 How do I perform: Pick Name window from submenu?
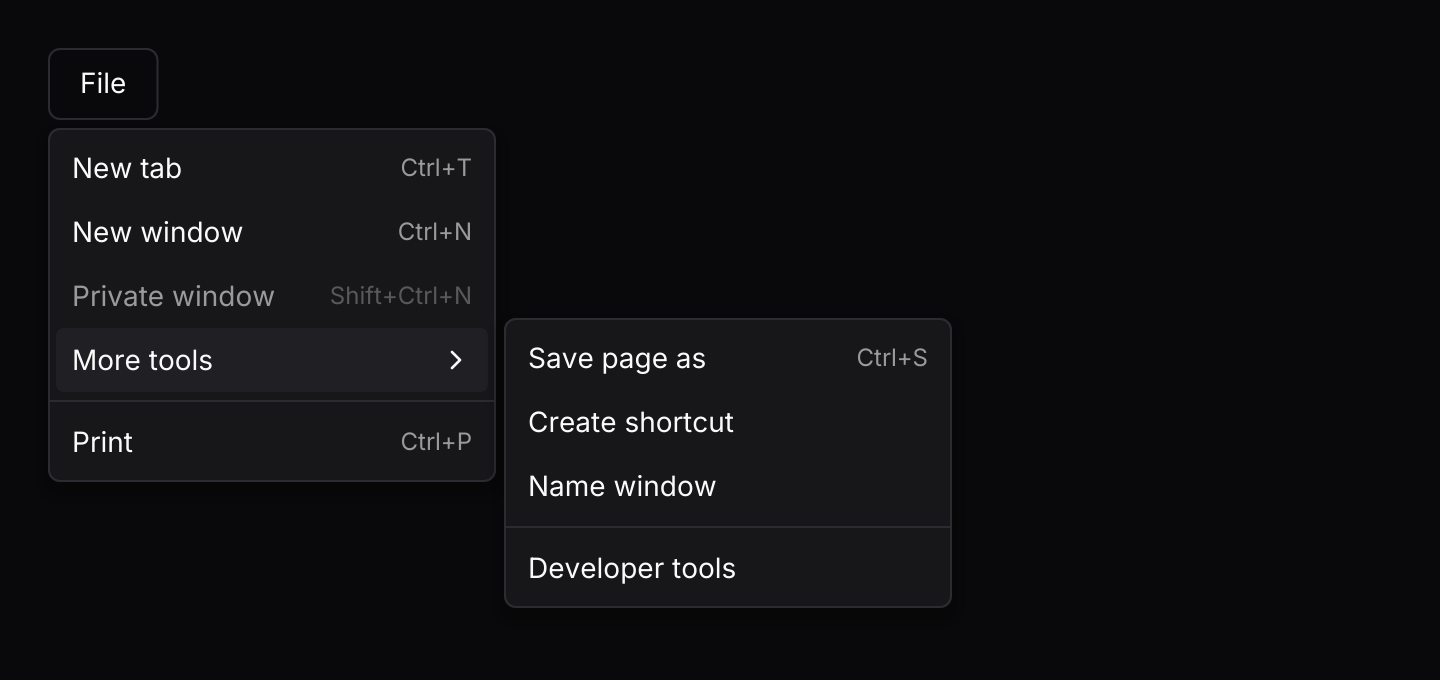pyautogui.click(x=728, y=486)
